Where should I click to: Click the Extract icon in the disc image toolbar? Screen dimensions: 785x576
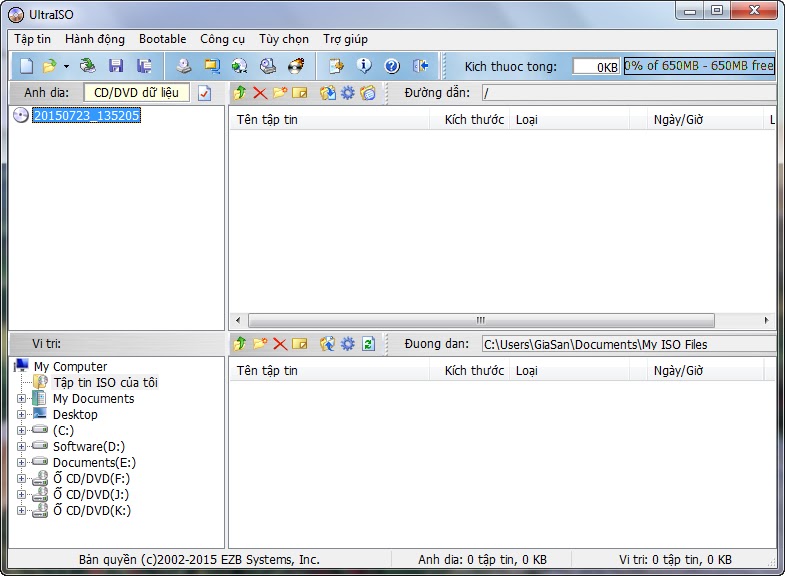[328, 93]
